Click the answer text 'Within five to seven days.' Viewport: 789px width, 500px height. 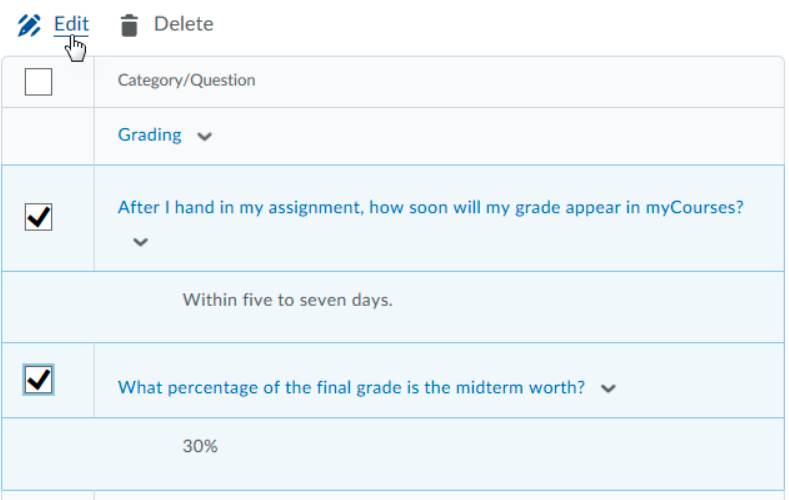[x=288, y=299]
